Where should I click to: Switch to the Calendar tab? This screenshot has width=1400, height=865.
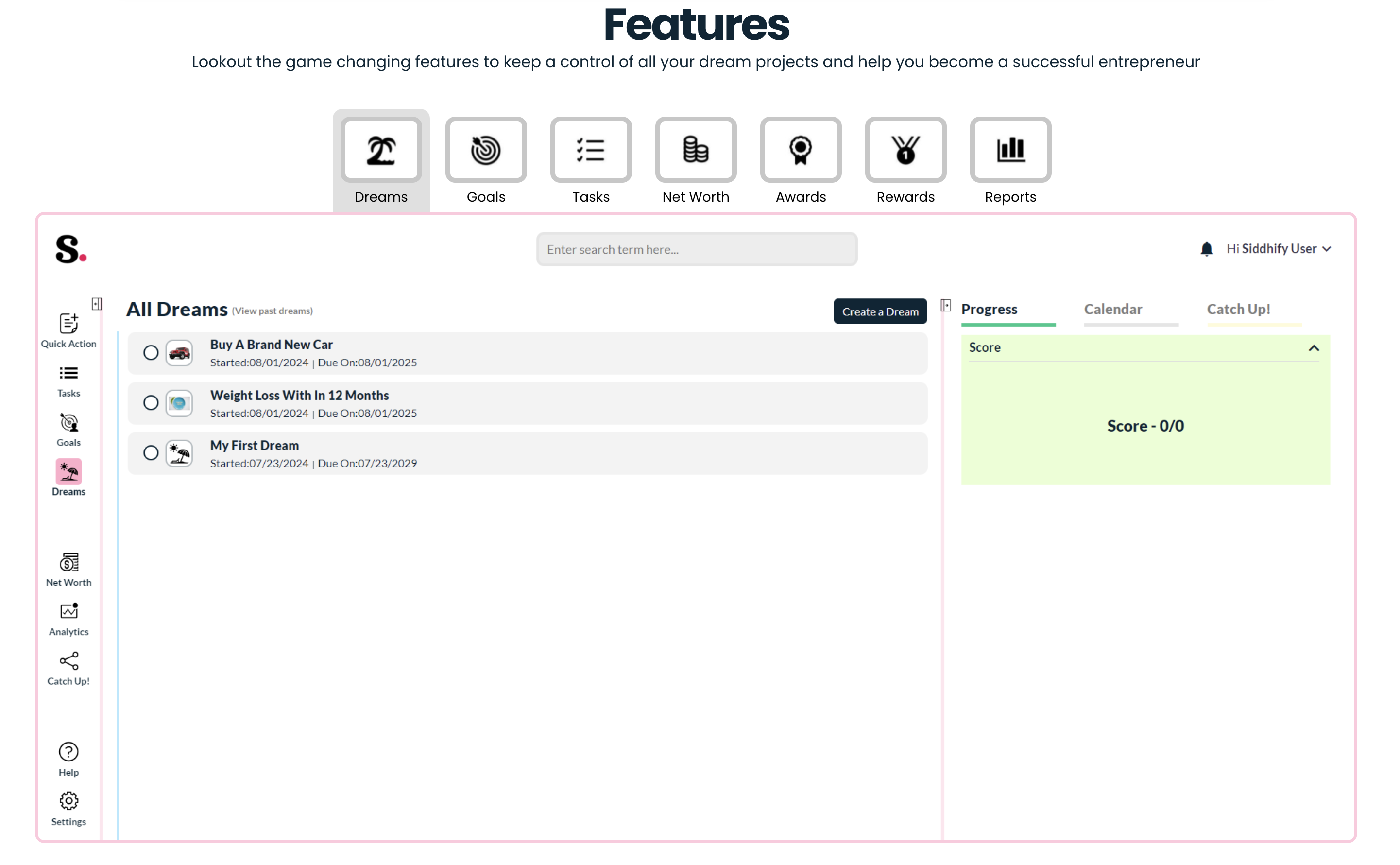[x=1113, y=310]
